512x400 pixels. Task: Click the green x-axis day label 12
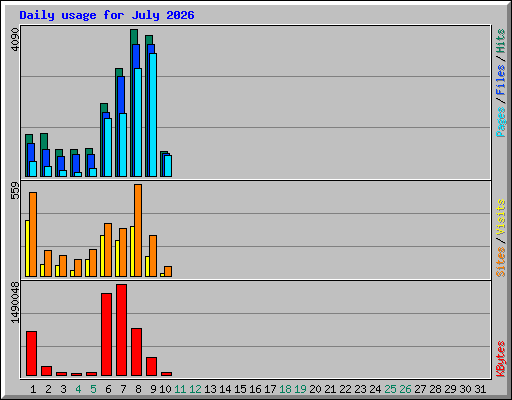(195, 389)
